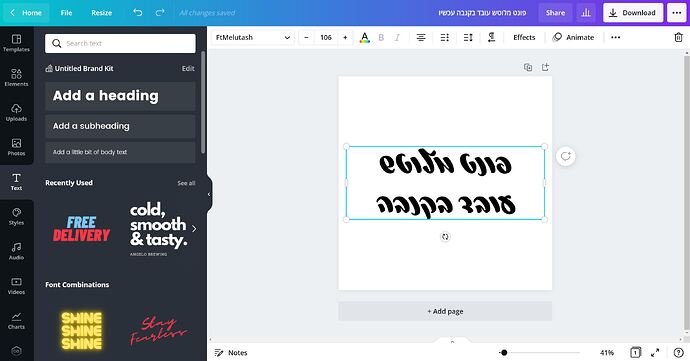
Task: Click the Animate button
Action: 573,37
